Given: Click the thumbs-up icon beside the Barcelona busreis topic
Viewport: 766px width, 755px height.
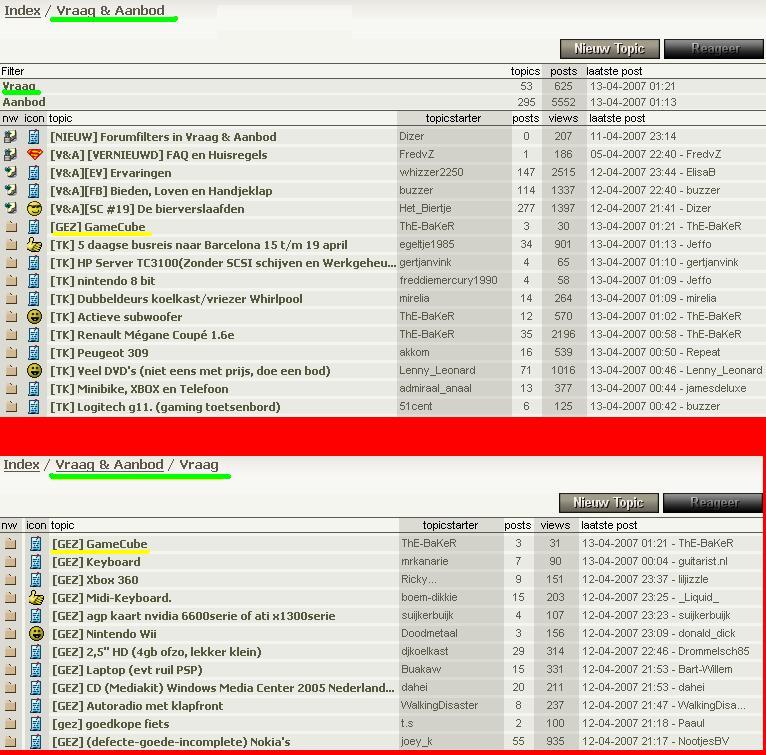Looking at the screenshot, I should (x=34, y=244).
